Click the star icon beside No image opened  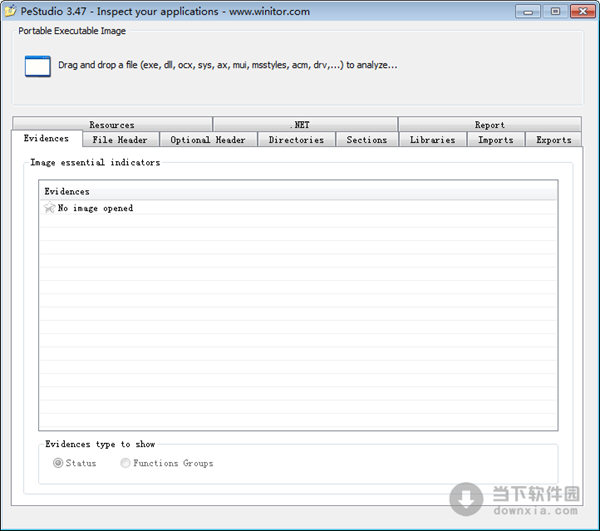pos(49,208)
